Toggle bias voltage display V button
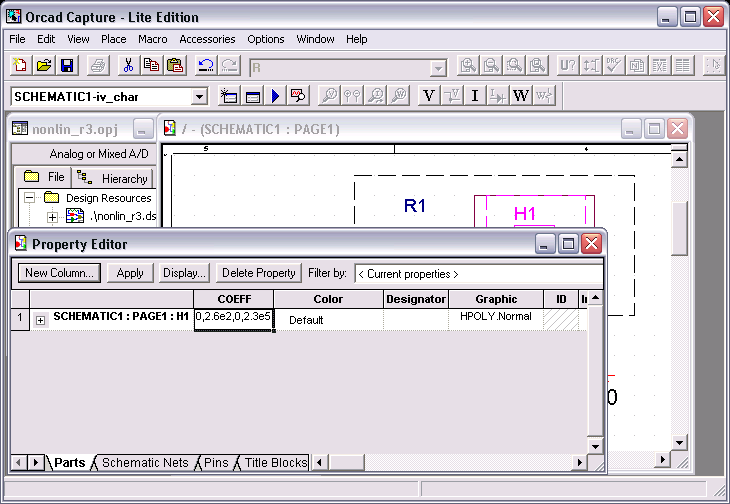The width and height of the screenshot is (730, 504). click(x=429, y=96)
